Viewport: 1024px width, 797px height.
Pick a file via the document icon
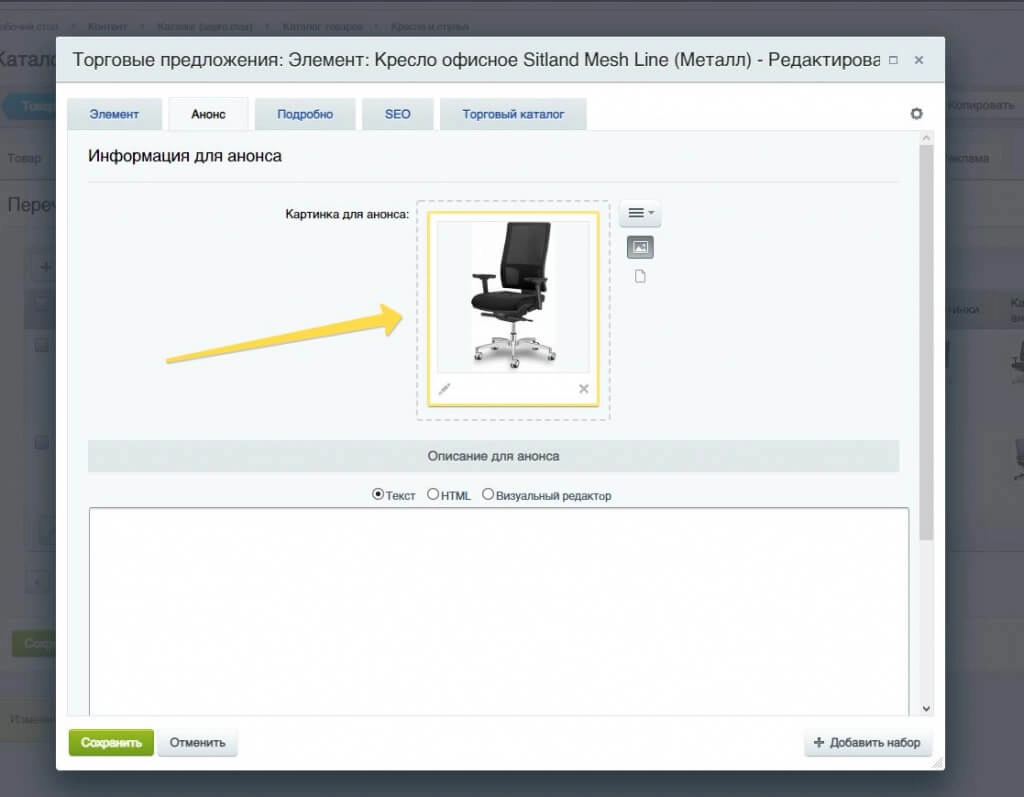640,276
